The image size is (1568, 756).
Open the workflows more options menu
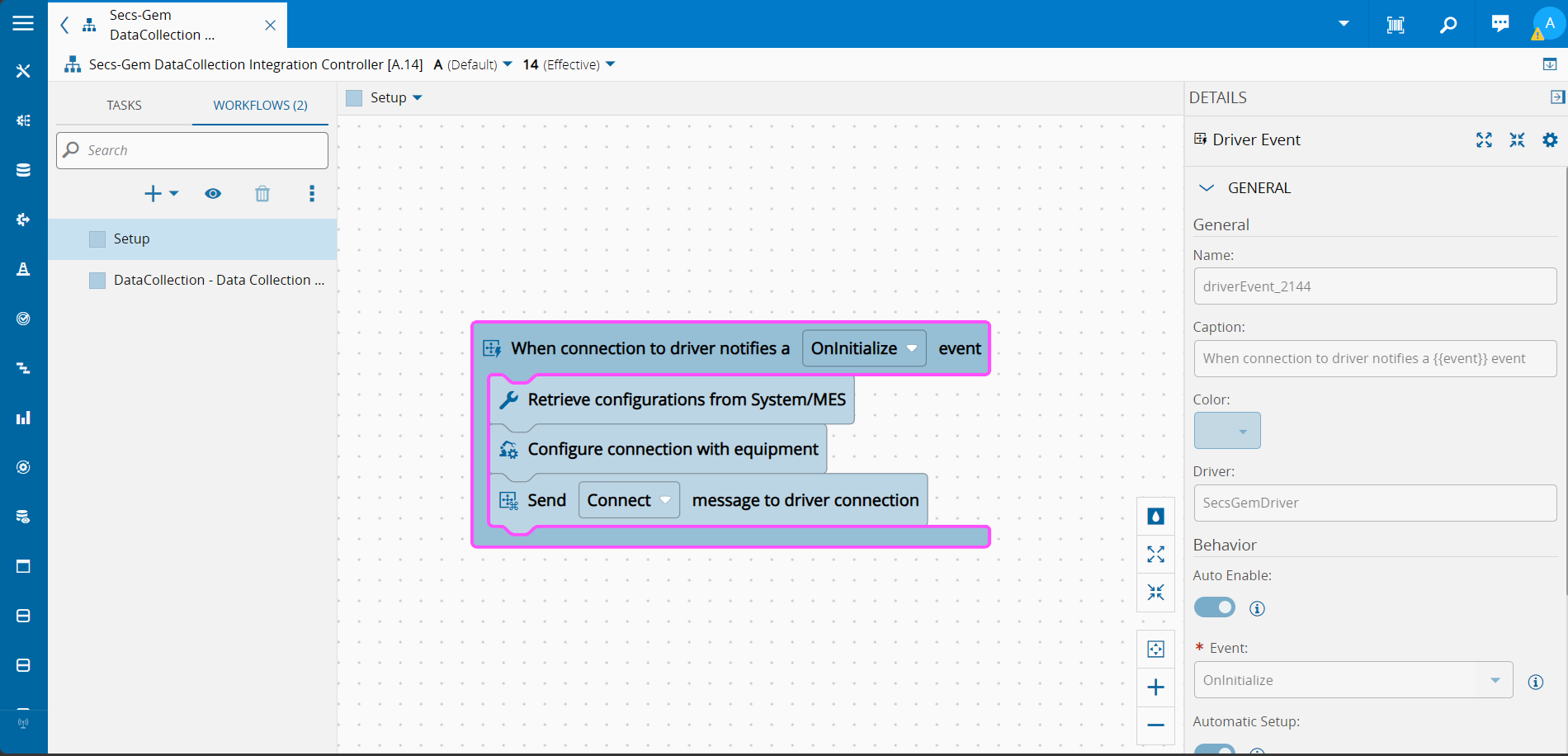coord(312,194)
